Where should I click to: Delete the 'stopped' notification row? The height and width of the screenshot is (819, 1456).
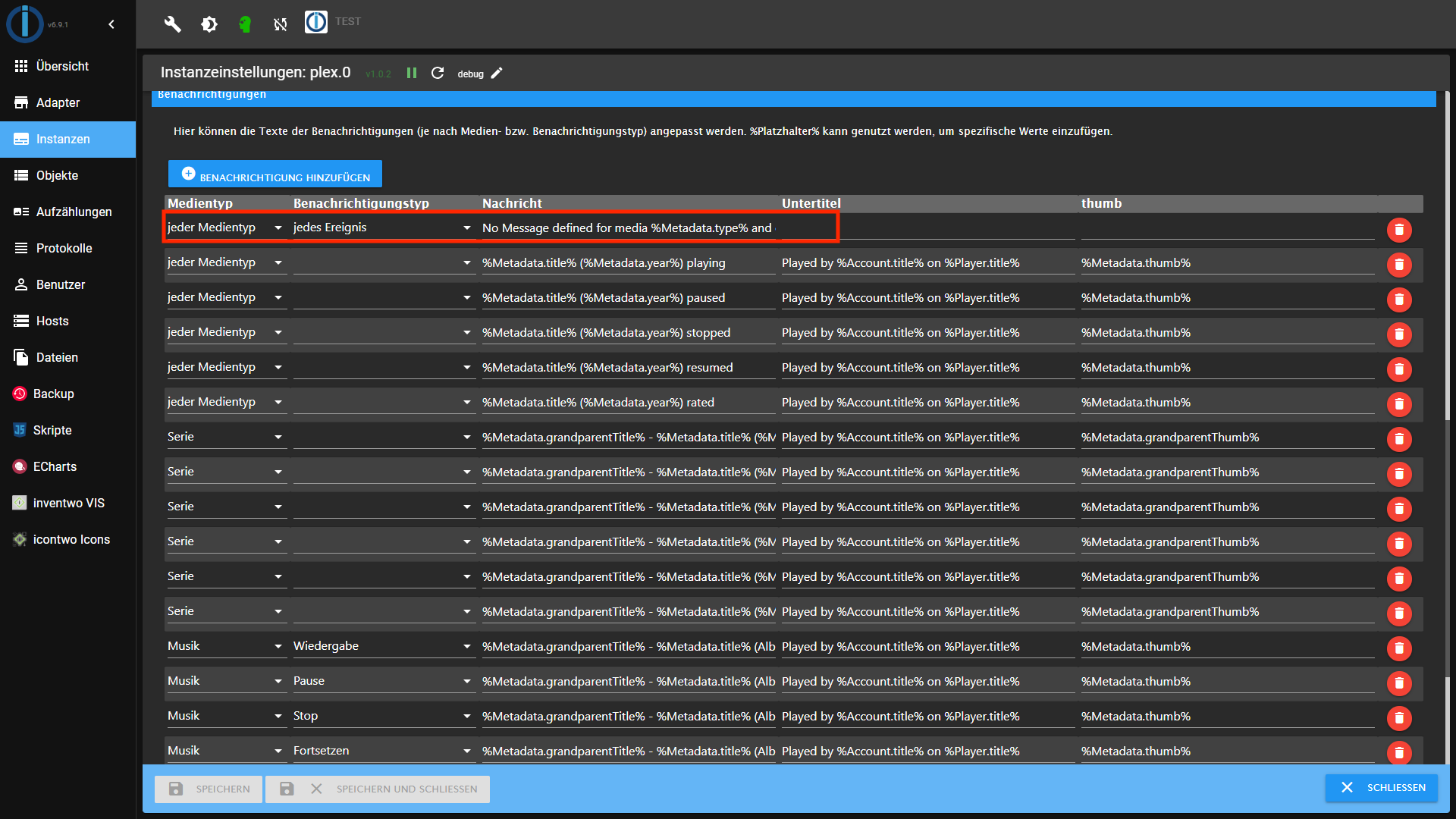(x=1399, y=334)
